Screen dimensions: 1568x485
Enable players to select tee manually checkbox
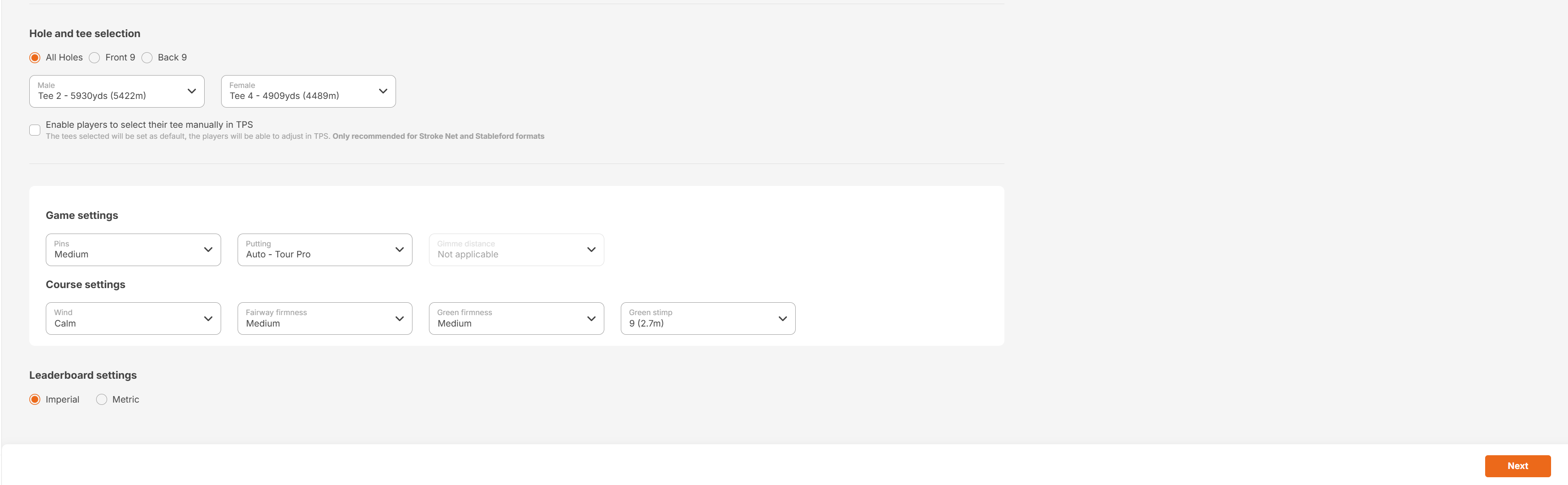tap(35, 130)
